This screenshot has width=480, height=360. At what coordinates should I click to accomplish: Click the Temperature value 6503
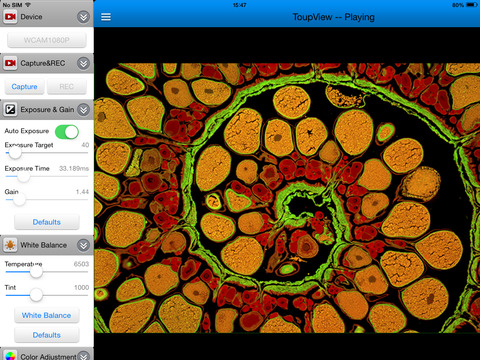point(81,264)
